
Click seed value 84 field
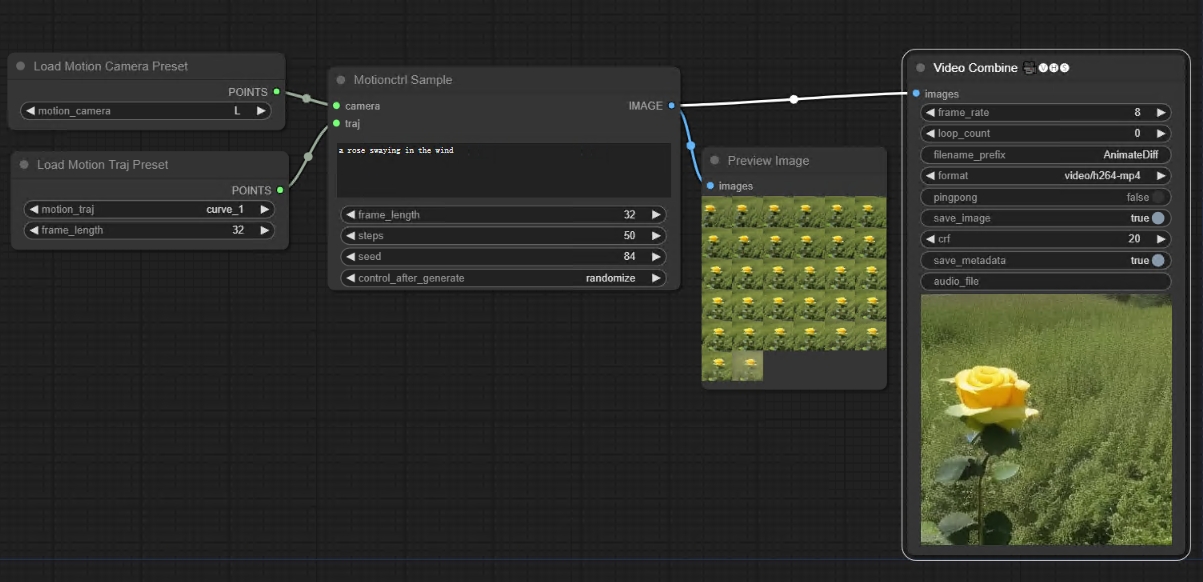[504, 257]
